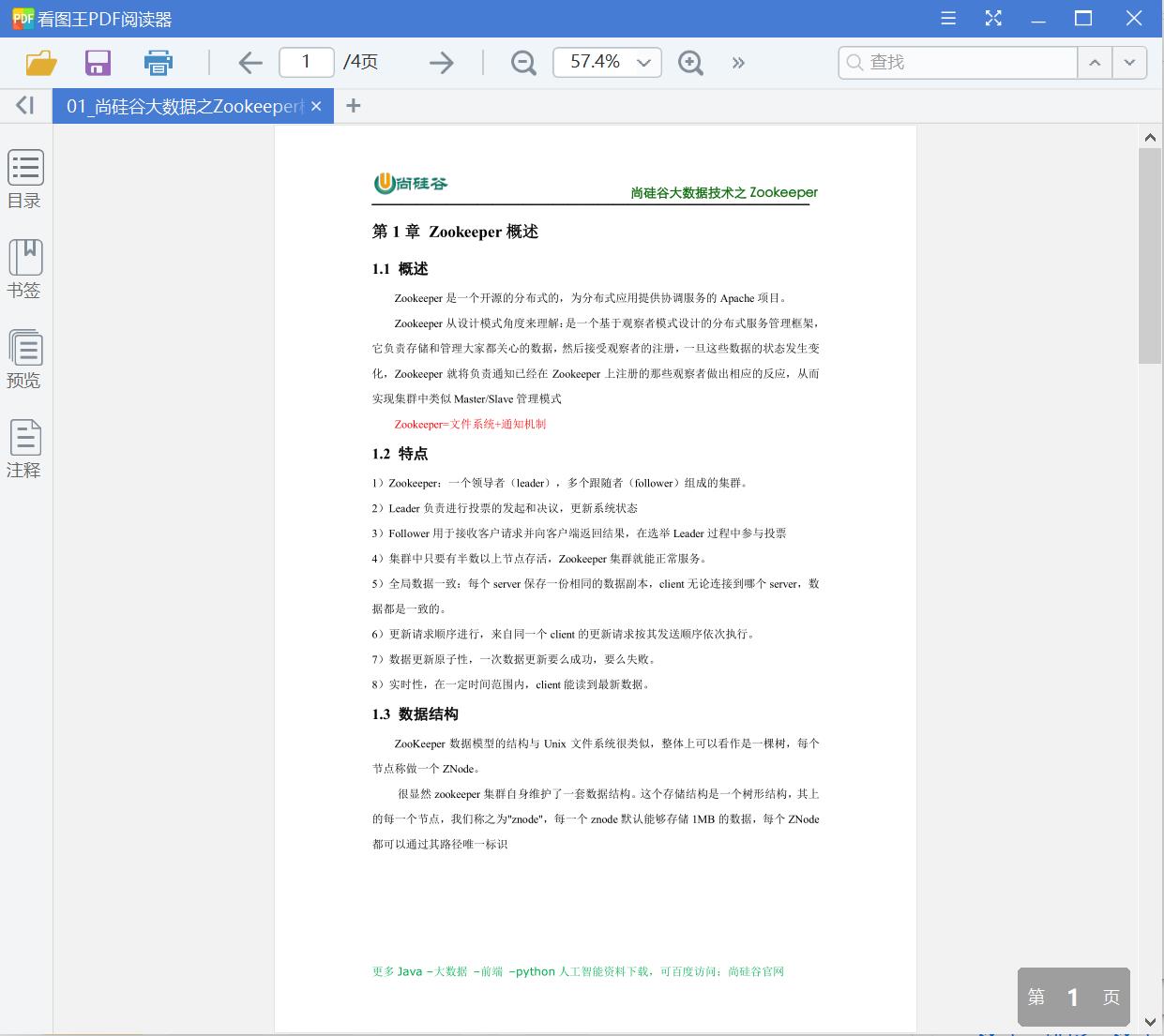Image resolution: width=1164 pixels, height=1036 pixels.
Task: Zoom out with the minus magnifier
Action: [523, 63]
